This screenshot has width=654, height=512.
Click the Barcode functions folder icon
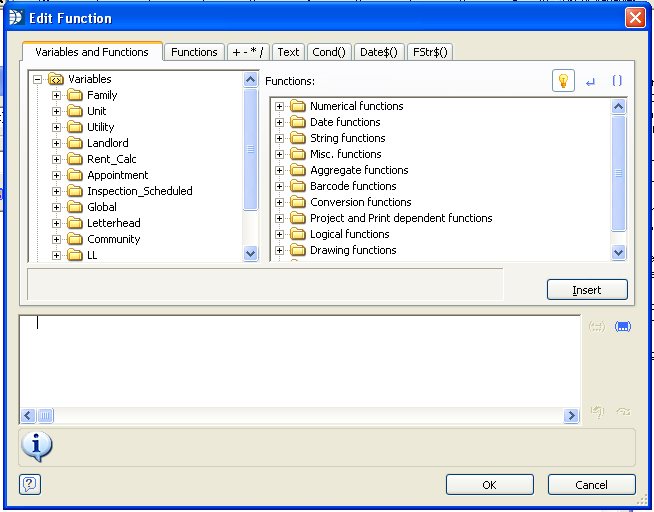click(297, 186)
